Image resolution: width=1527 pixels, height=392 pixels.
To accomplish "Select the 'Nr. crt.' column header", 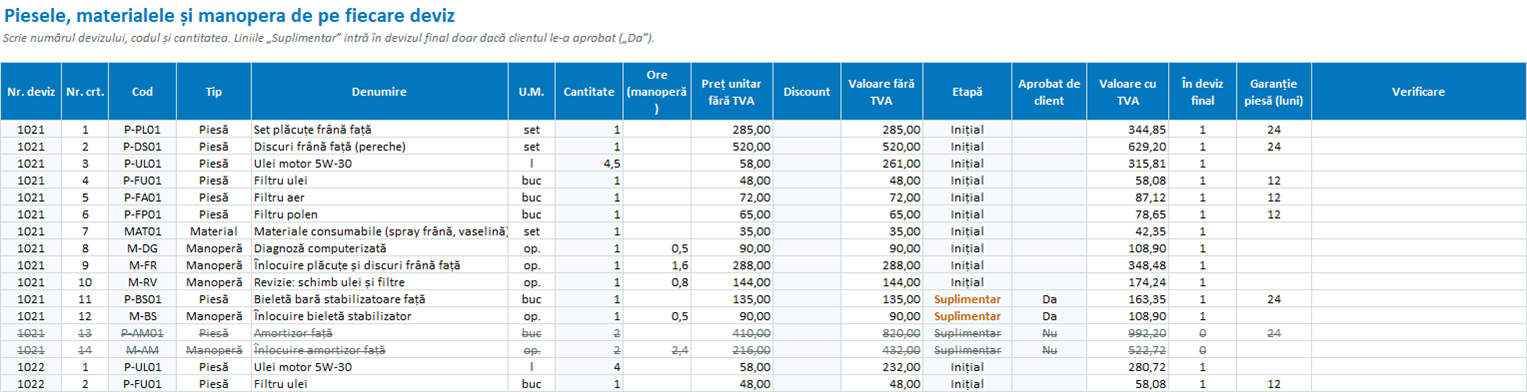I will (85, 91).
